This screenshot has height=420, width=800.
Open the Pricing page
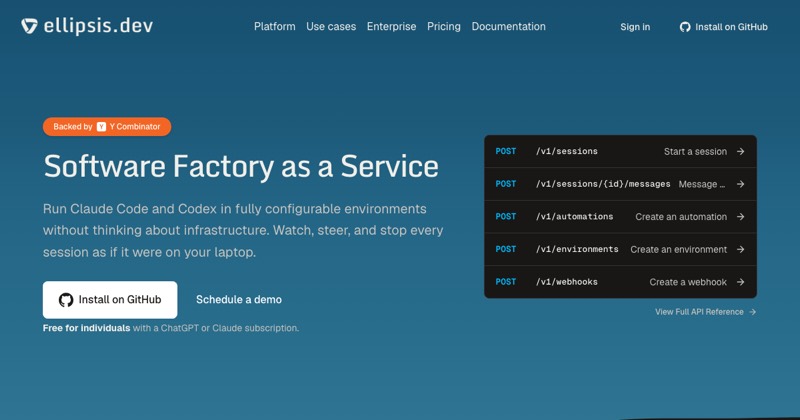point(444,27)
